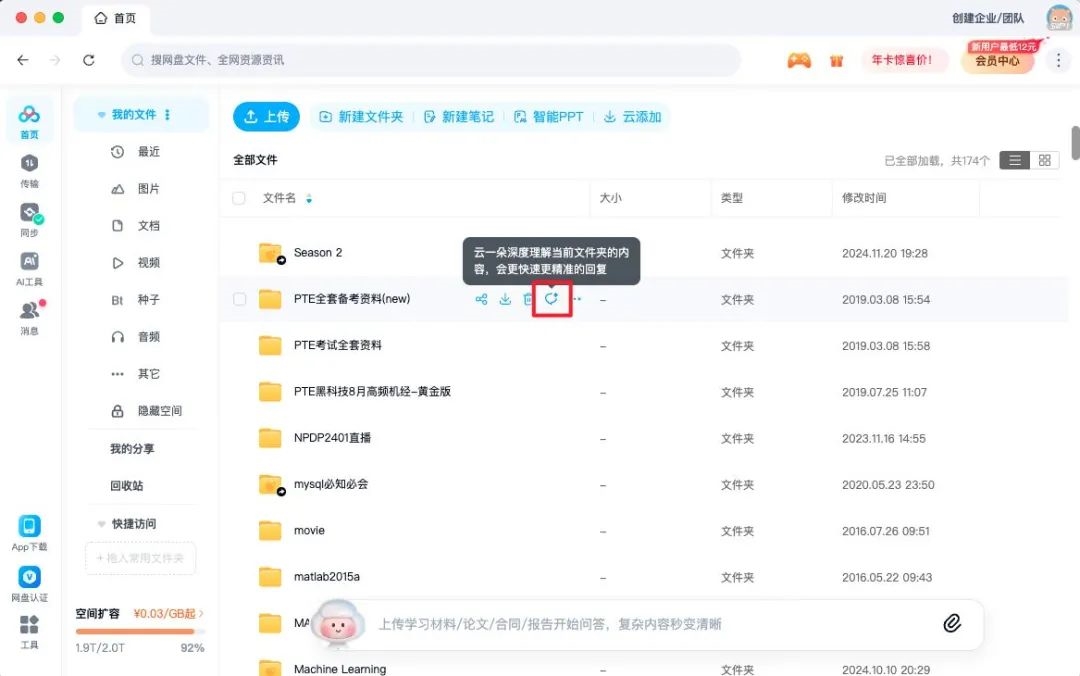
Task: Select 图片 in the file category list
Action: click(x=148, y=189)
